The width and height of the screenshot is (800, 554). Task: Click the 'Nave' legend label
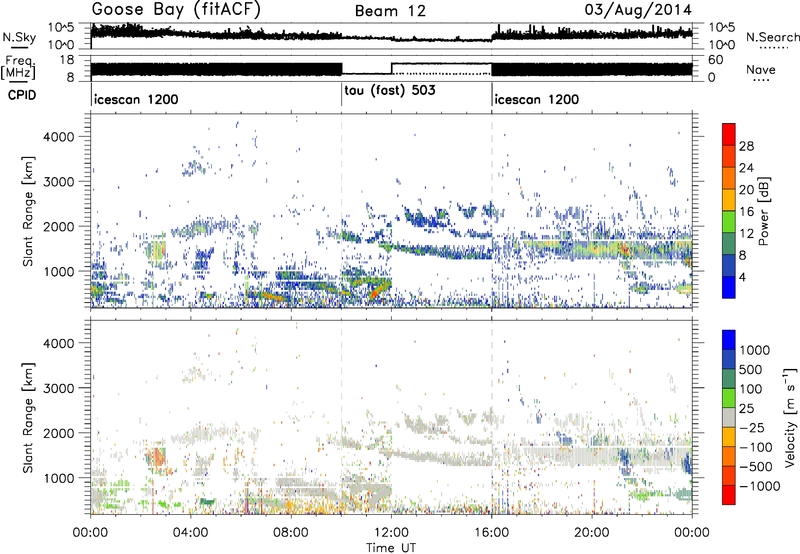761,70
